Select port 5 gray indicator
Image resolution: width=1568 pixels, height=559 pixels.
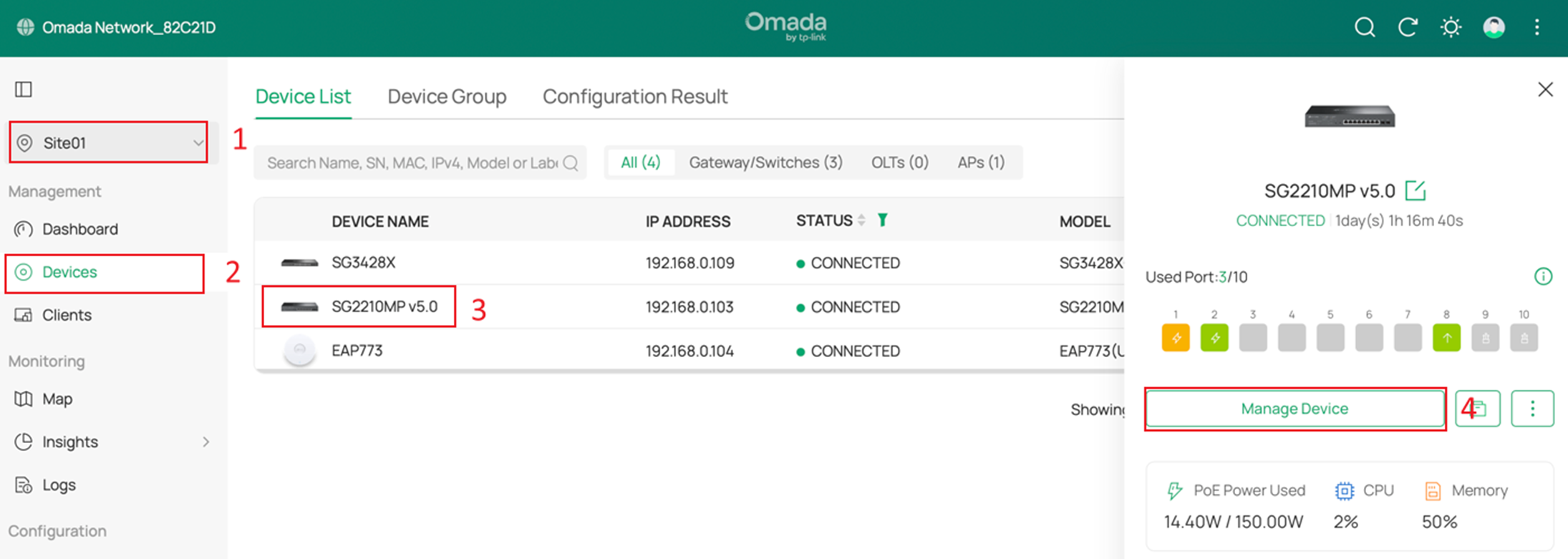click(1330, 338)
